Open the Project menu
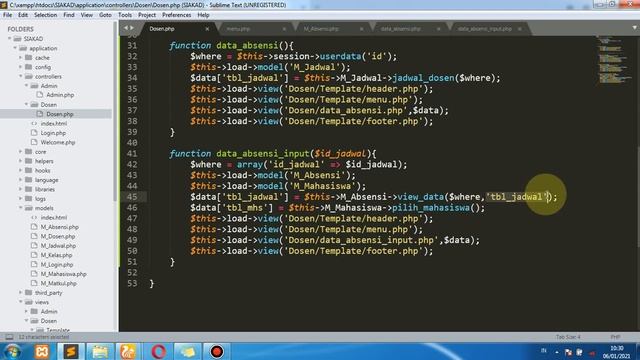This screenshot has height=360, width=640. coord(147,15)
